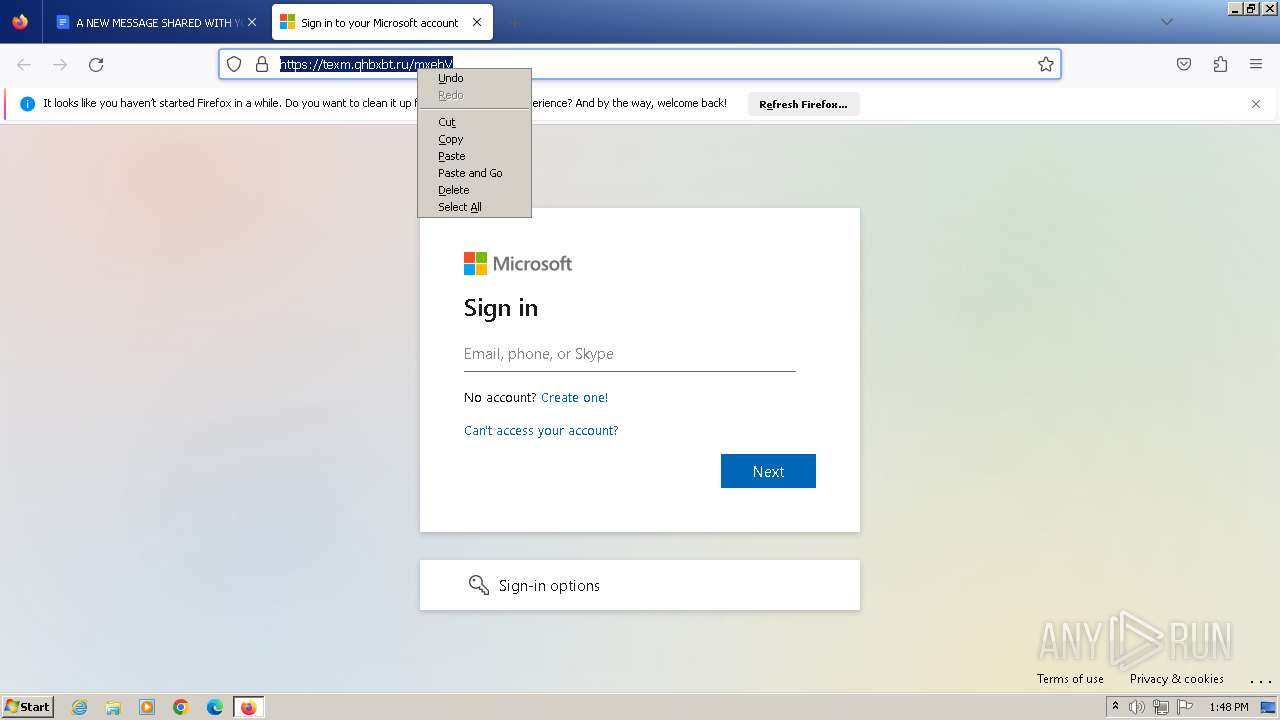The height and width of the screenshot is (720, 1280).
Task: Click the key icon beside Sign-in options
Action: [479, 585]
